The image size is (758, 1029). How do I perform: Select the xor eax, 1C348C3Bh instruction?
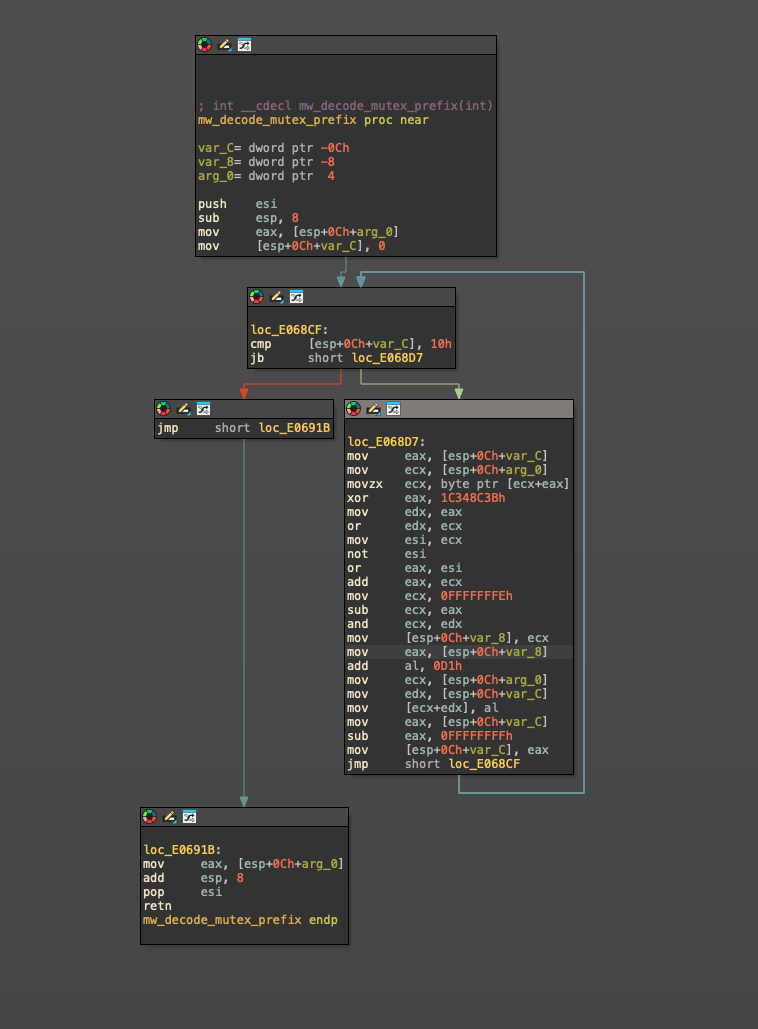[426, 498]
